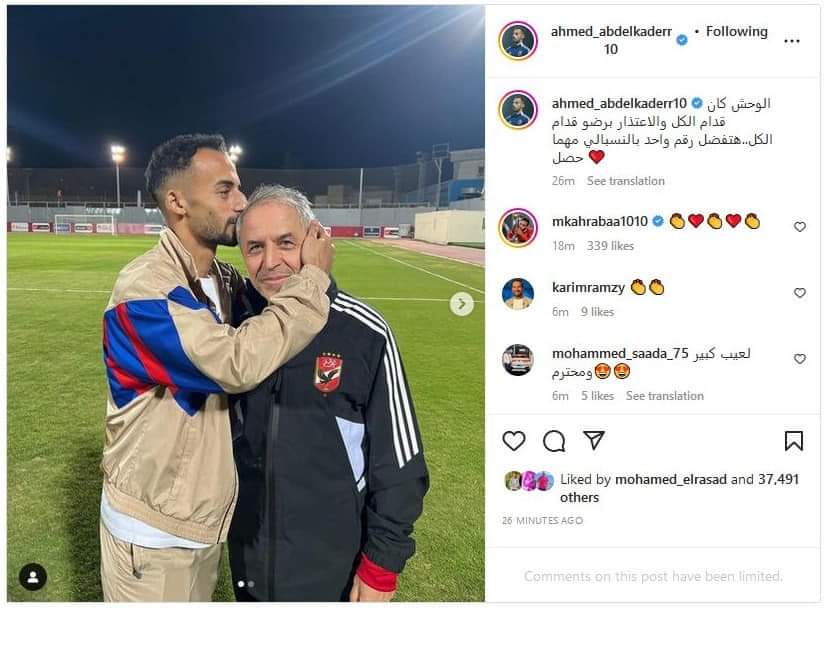
Task: Open mkahrabaa1010's profile picture
Action: 518,228
